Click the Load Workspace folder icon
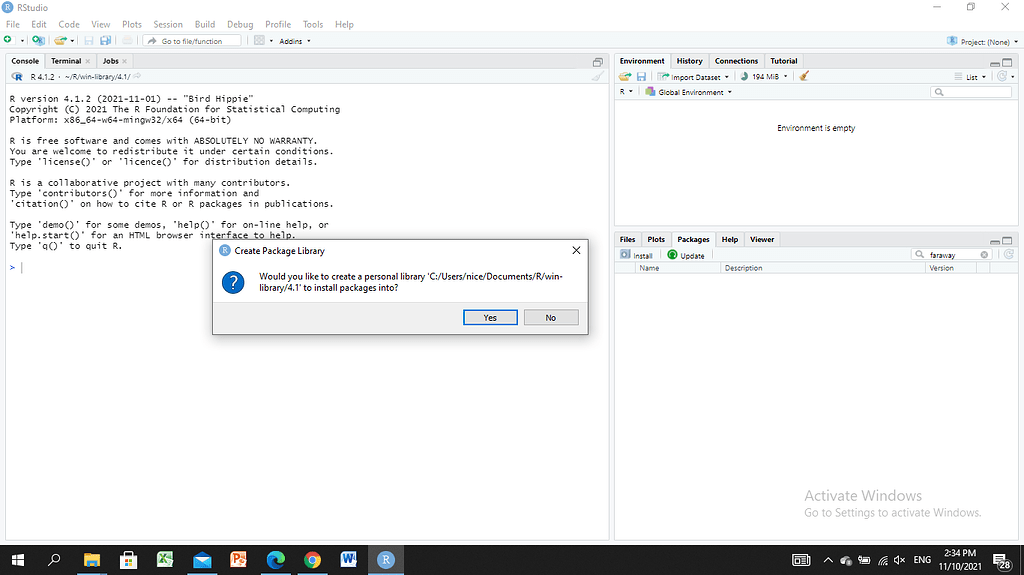This screenshot has width=1024, height=575. (x=626, y=76)
